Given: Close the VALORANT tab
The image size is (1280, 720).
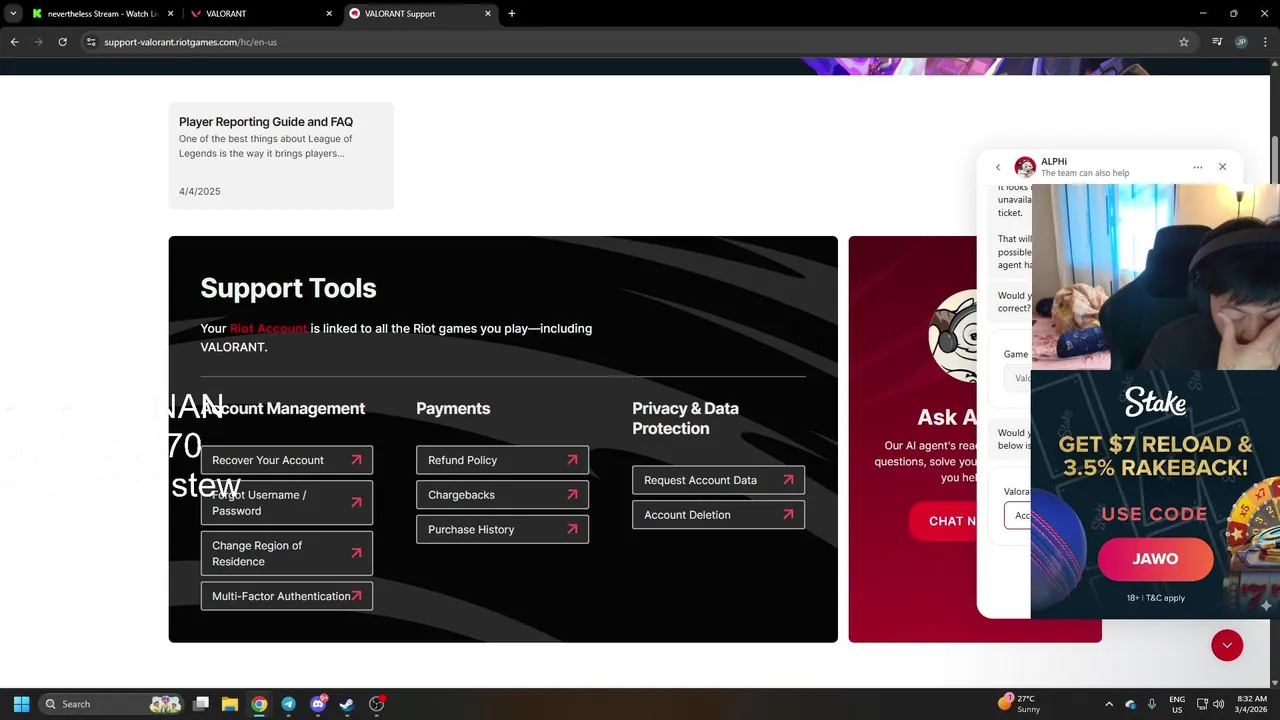Looking at the screenshot, I should [329, 14].
